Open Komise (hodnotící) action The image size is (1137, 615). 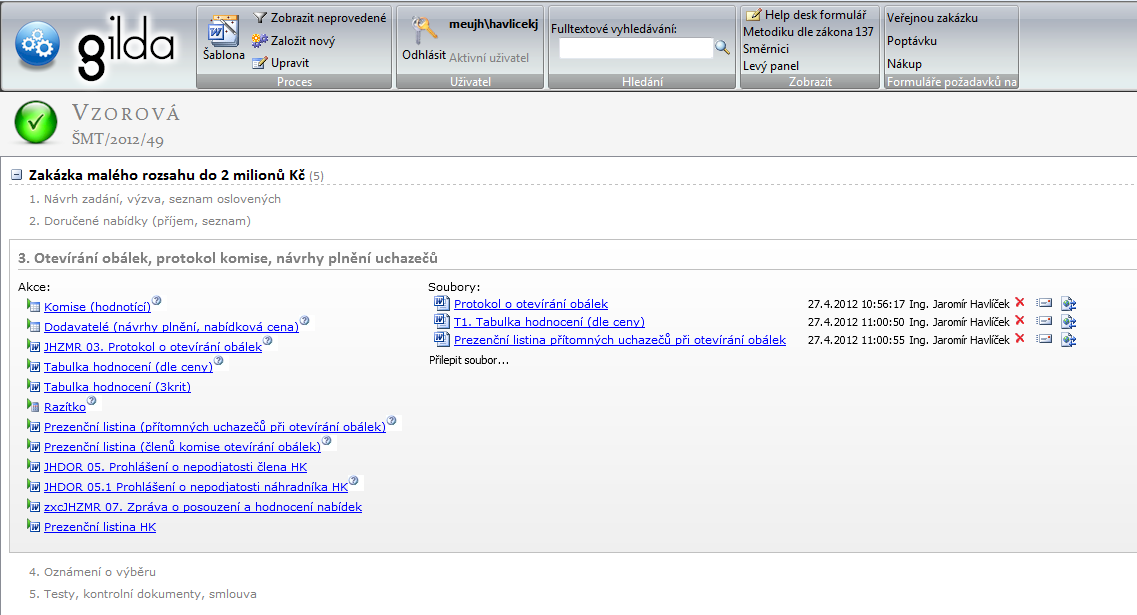[97, 307]
